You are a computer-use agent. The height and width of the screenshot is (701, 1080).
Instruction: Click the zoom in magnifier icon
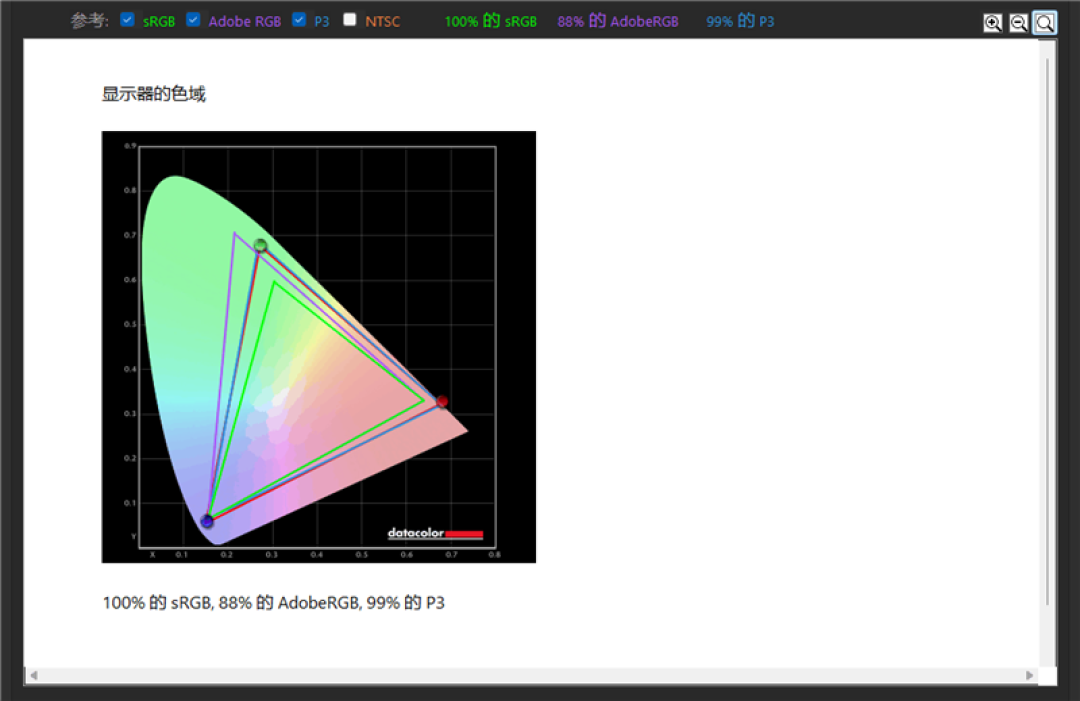pyautogui.click(x=993, y=23)
